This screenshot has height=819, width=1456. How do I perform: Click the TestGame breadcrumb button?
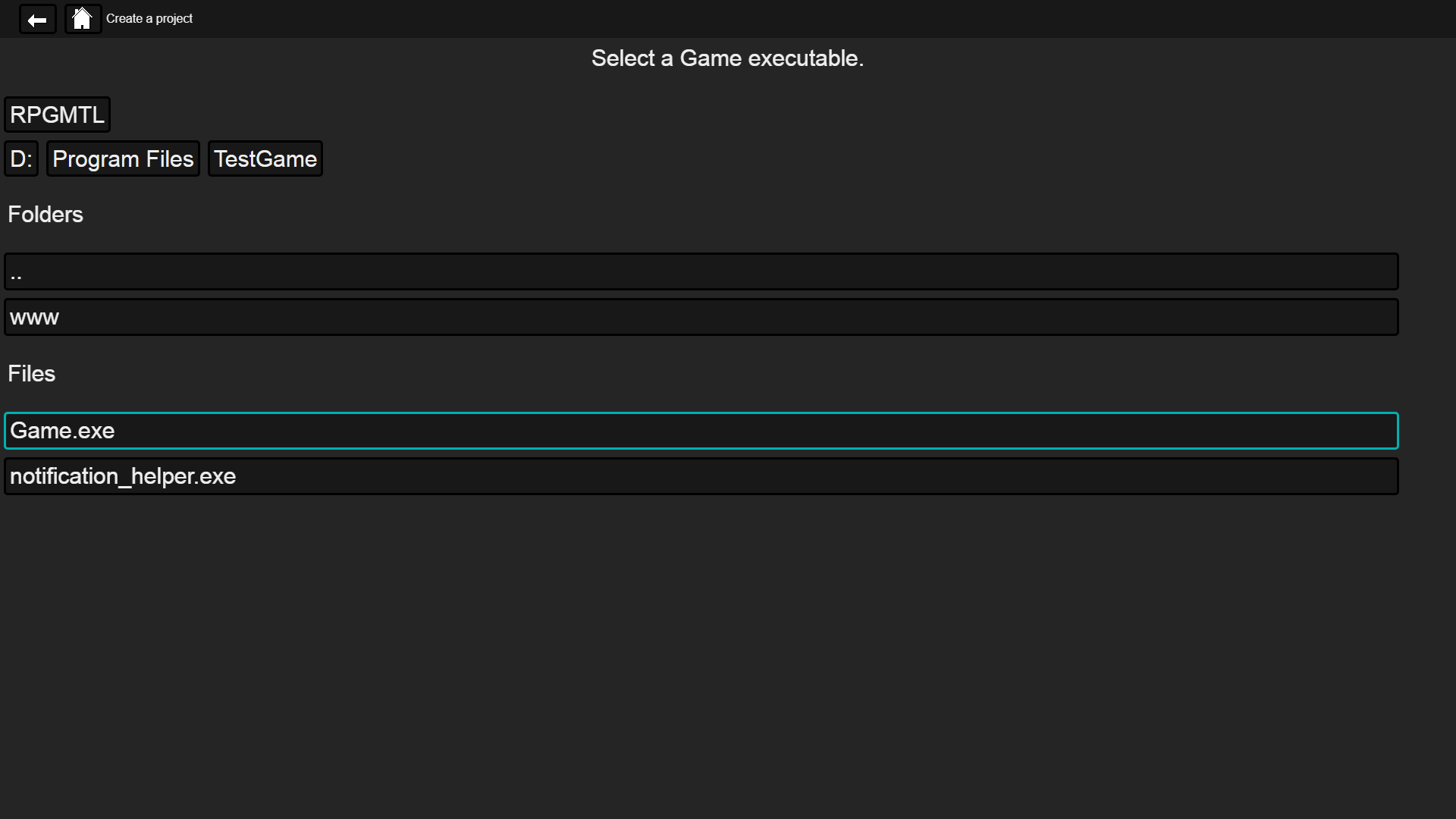point(265,159)
